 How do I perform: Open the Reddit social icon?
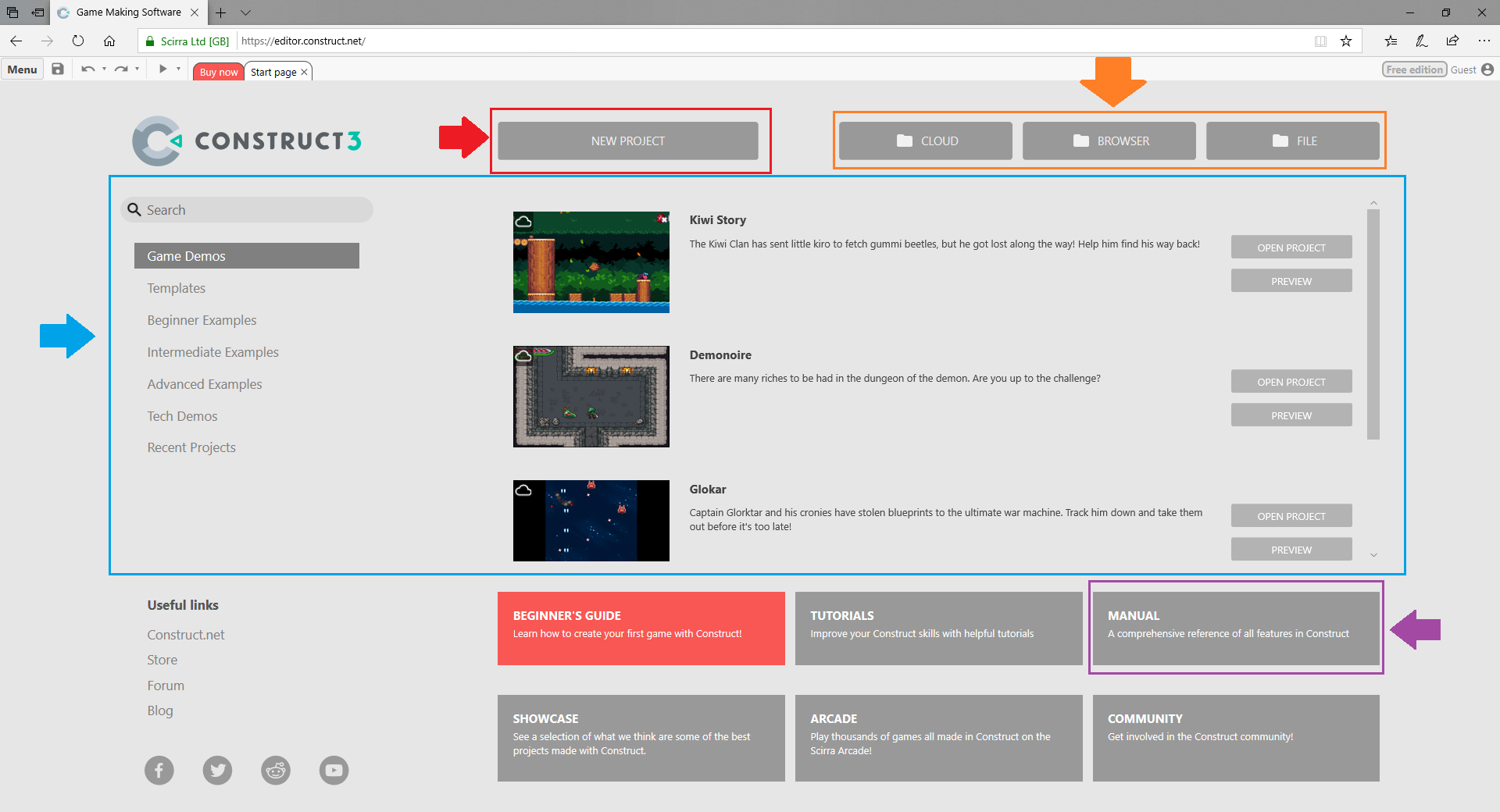(x=276, y=771)
